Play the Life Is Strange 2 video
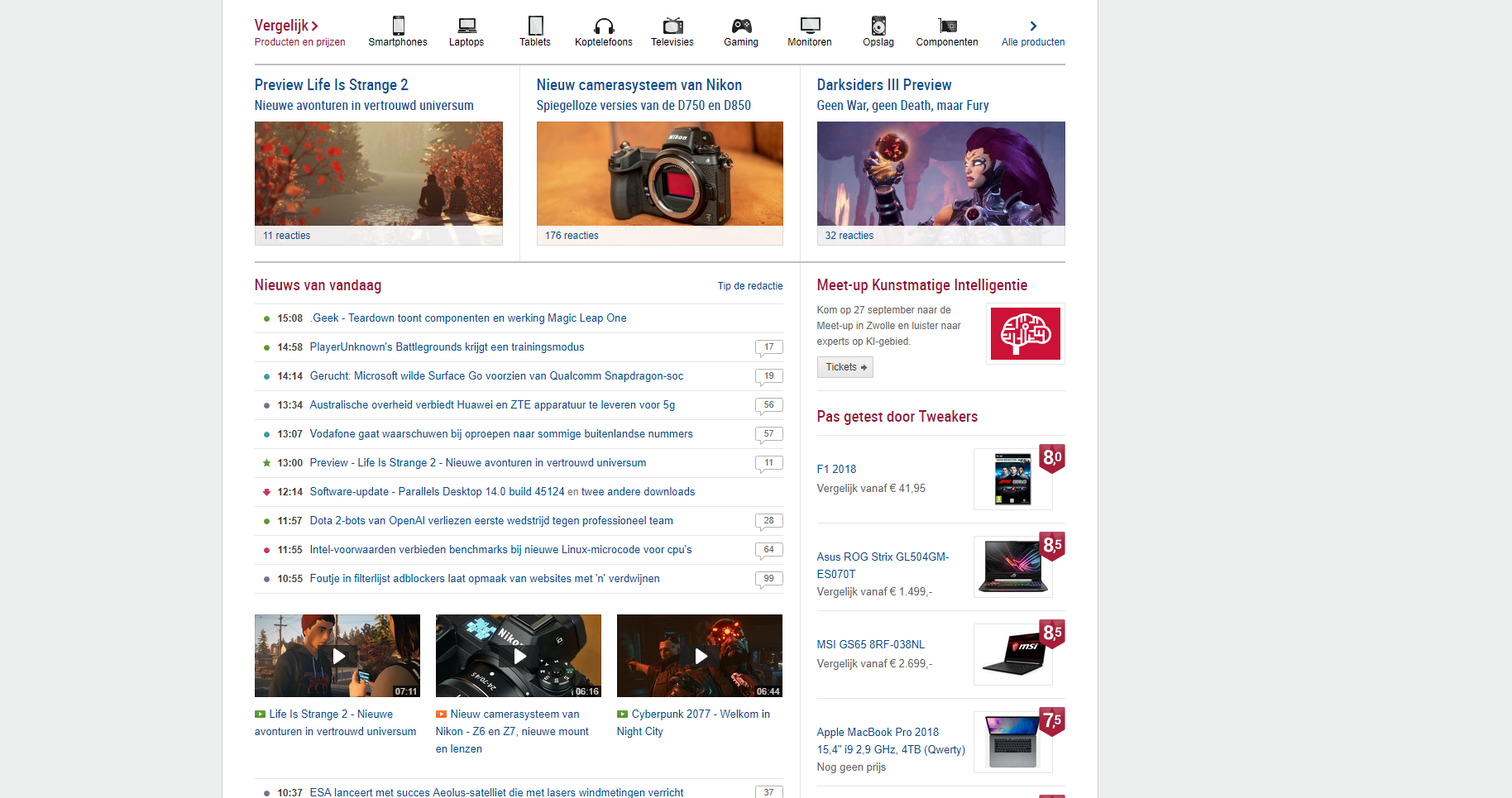Screen dimensions: 1512x798 pos(337,656)
